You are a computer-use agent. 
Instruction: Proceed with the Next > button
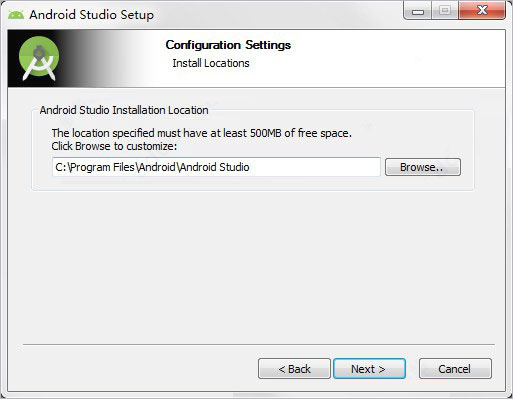coord(369,369)
